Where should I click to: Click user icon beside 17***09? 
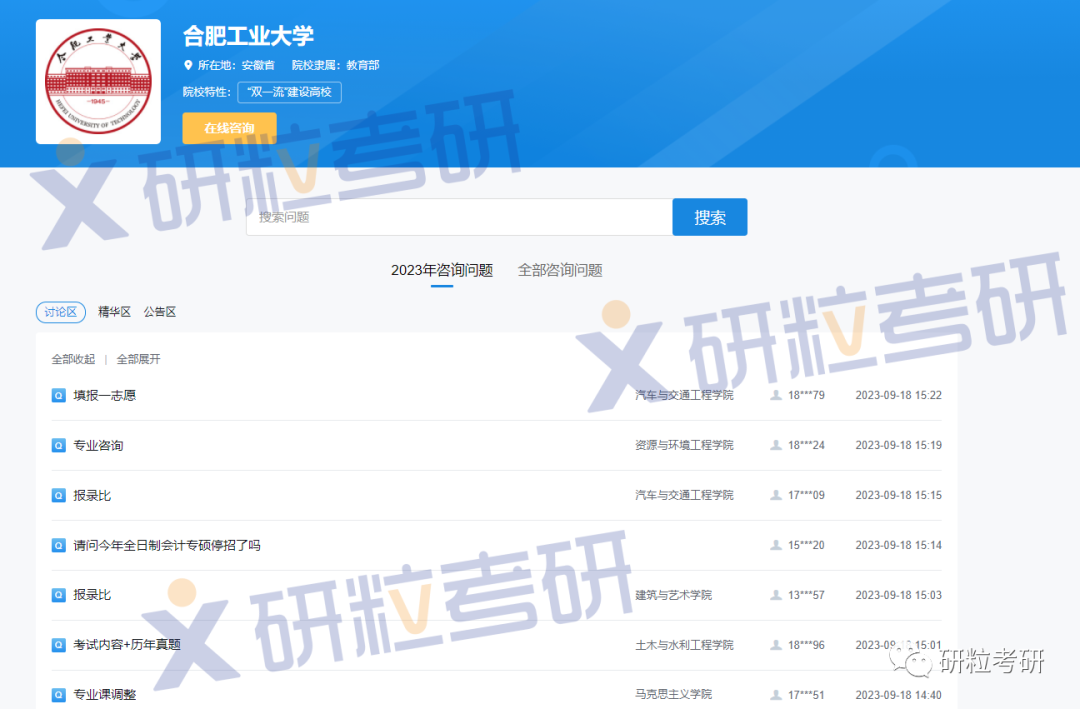point(776,495)
